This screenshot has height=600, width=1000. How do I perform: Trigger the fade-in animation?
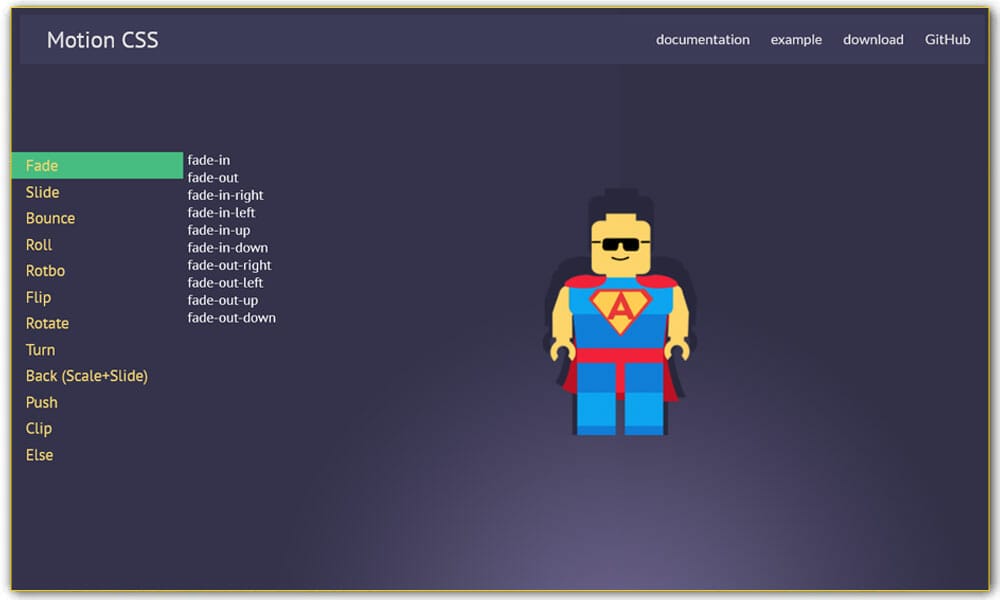[x=208, y=159]
